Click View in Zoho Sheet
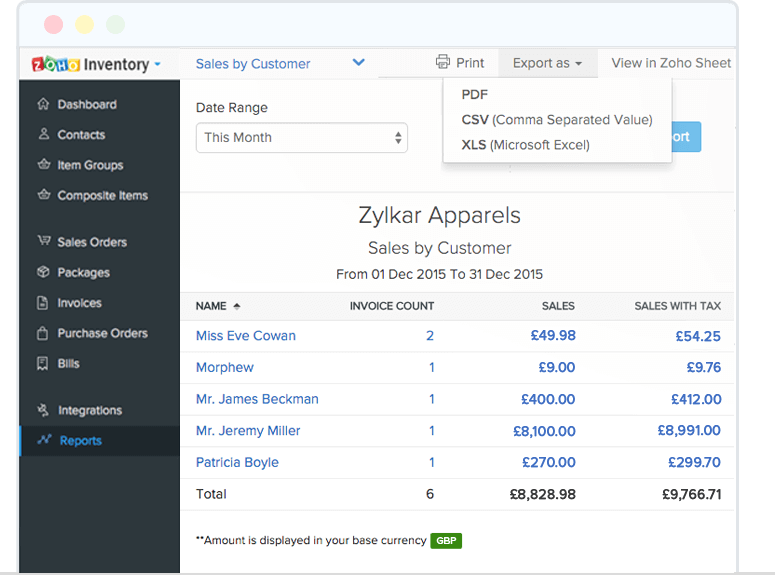The width and height of the screenshot is (775, 575). 671,63
